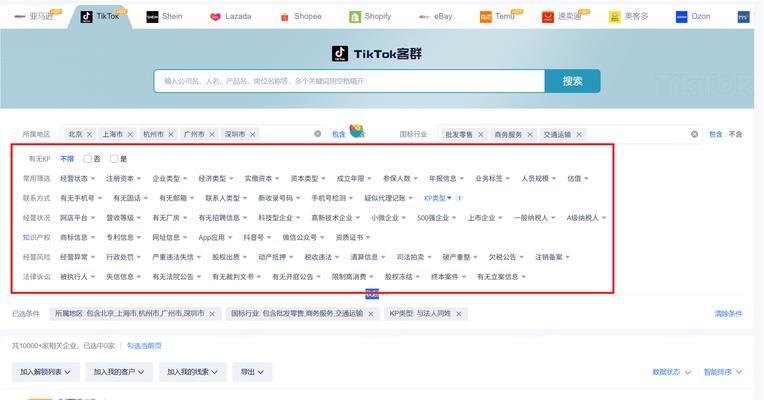Expand the 网店平台 filter dropdown
The height and width of the screenshot is (400, 764).
(x=77, y=218)
